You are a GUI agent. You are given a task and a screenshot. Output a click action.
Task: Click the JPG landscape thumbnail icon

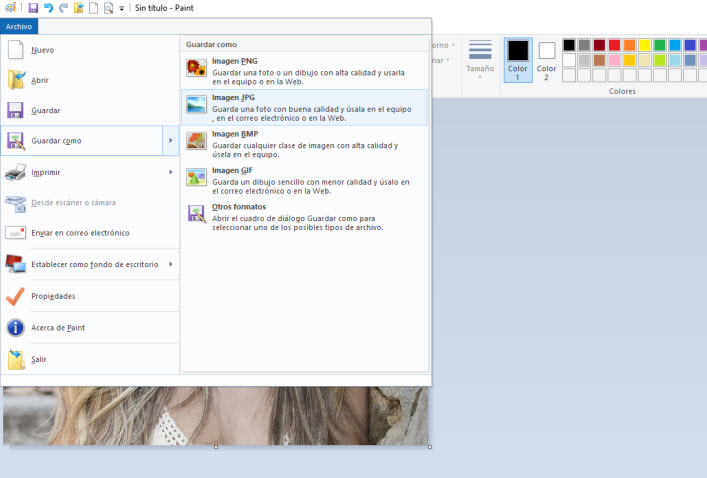[x=197, y=105]
